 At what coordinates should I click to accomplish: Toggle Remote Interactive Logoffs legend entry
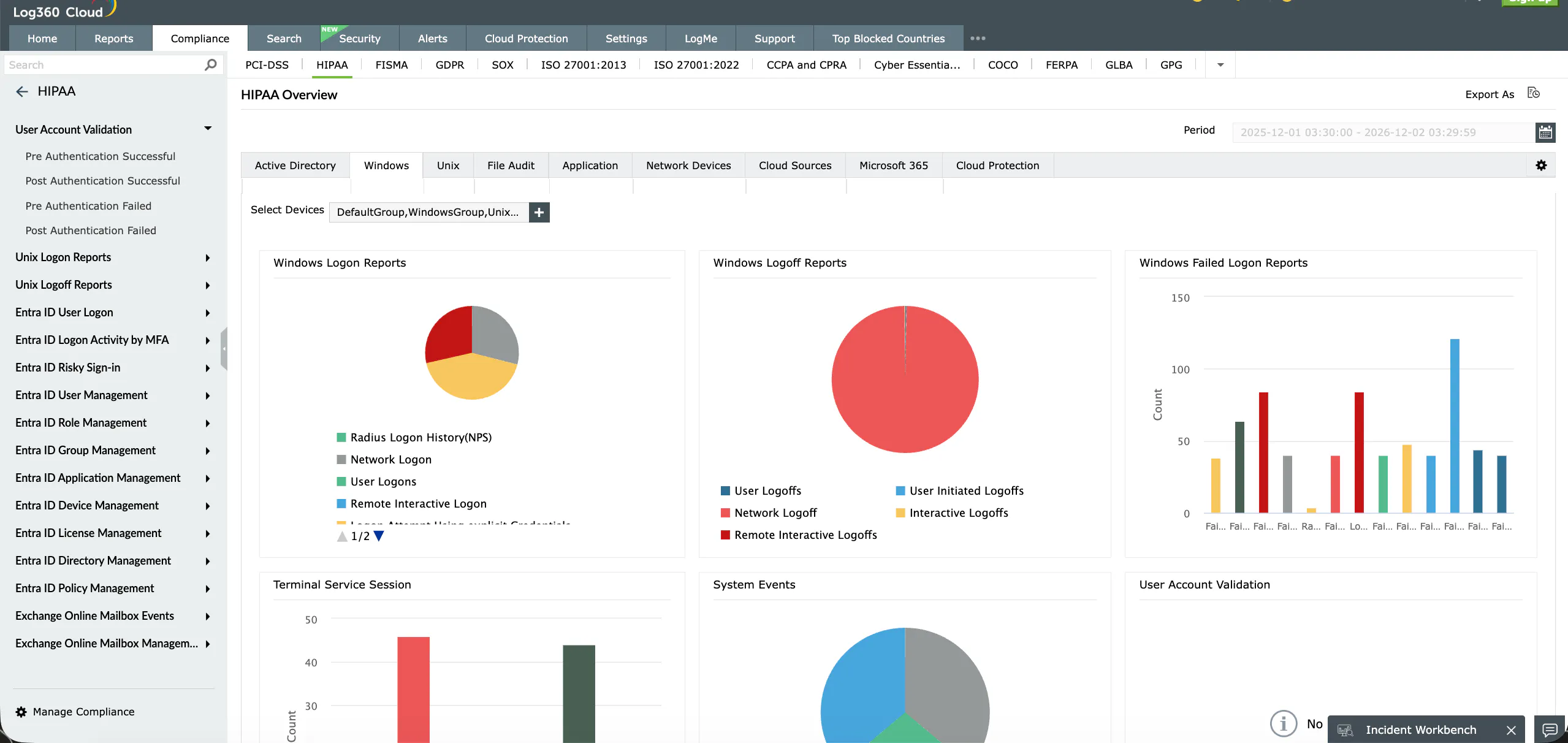(x=799, y=535)
